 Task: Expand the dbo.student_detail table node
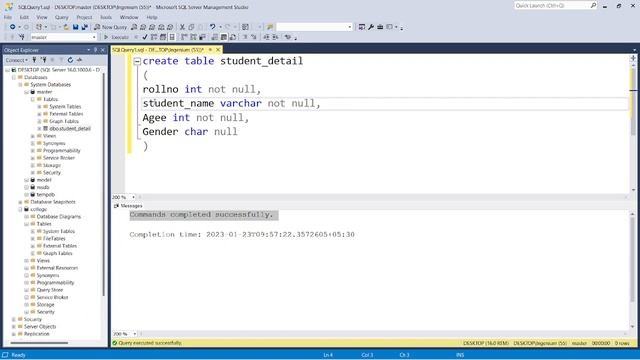click(40, 129)
